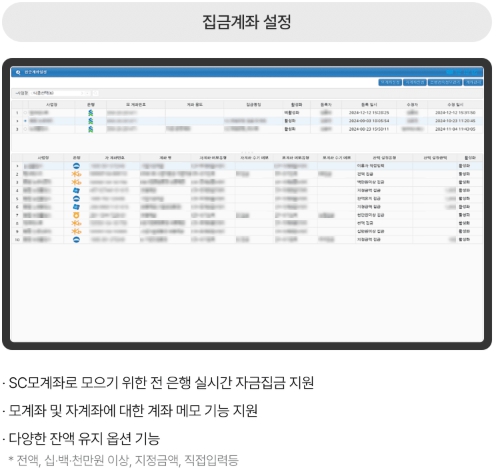Click the leftmost blue button under the title bar
496x470 pixels.
click(x=390, y=82)
